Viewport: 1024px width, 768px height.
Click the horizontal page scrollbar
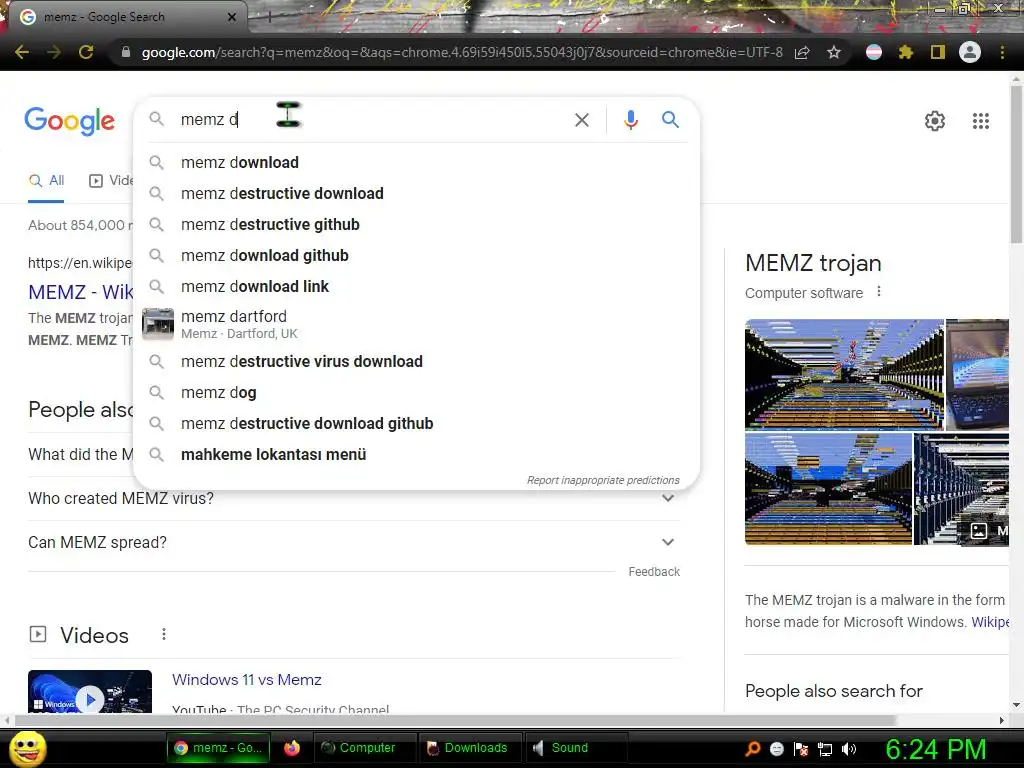(x=455, y=720)
